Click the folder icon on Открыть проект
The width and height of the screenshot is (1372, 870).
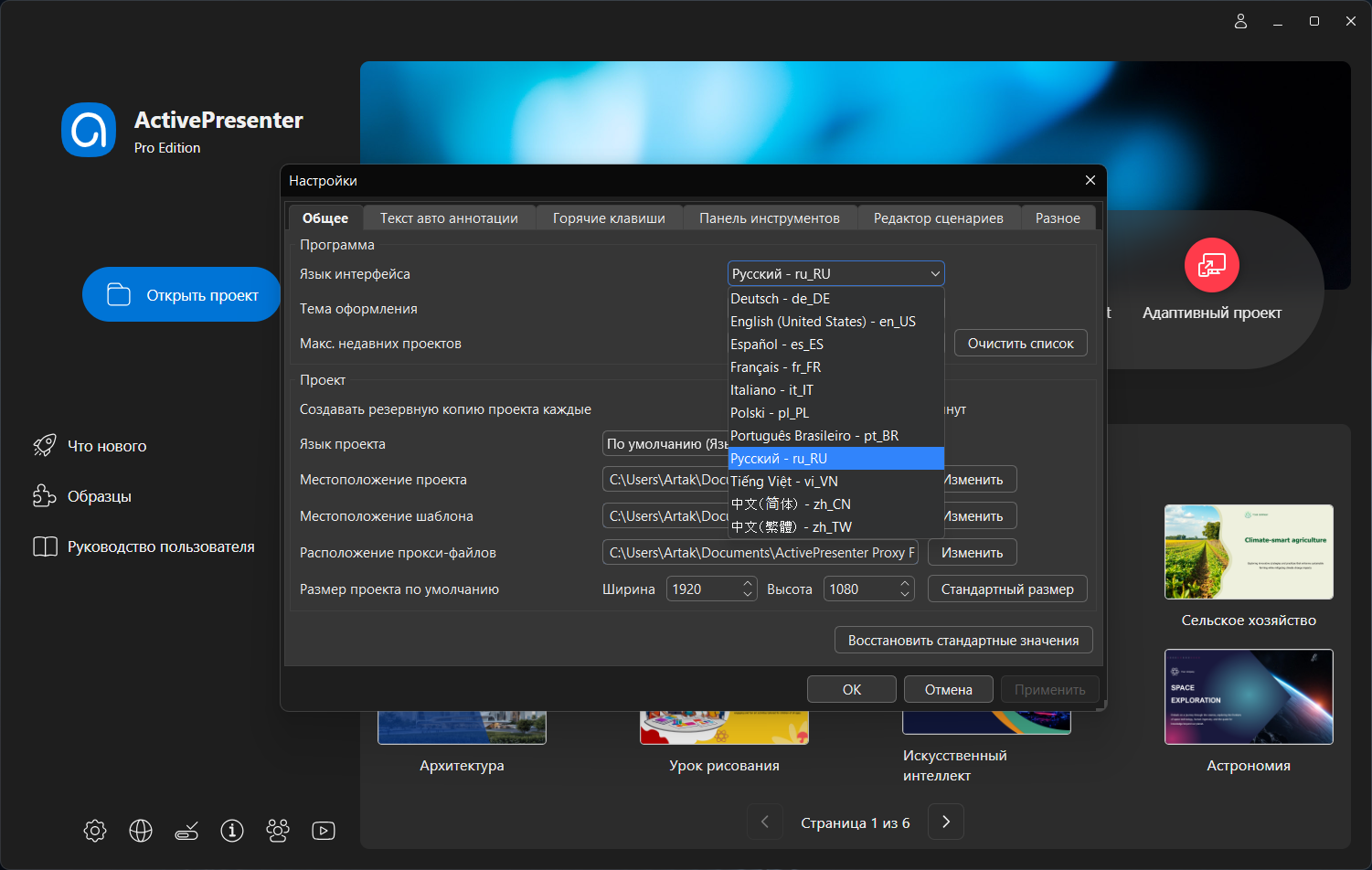coord(119,294)
